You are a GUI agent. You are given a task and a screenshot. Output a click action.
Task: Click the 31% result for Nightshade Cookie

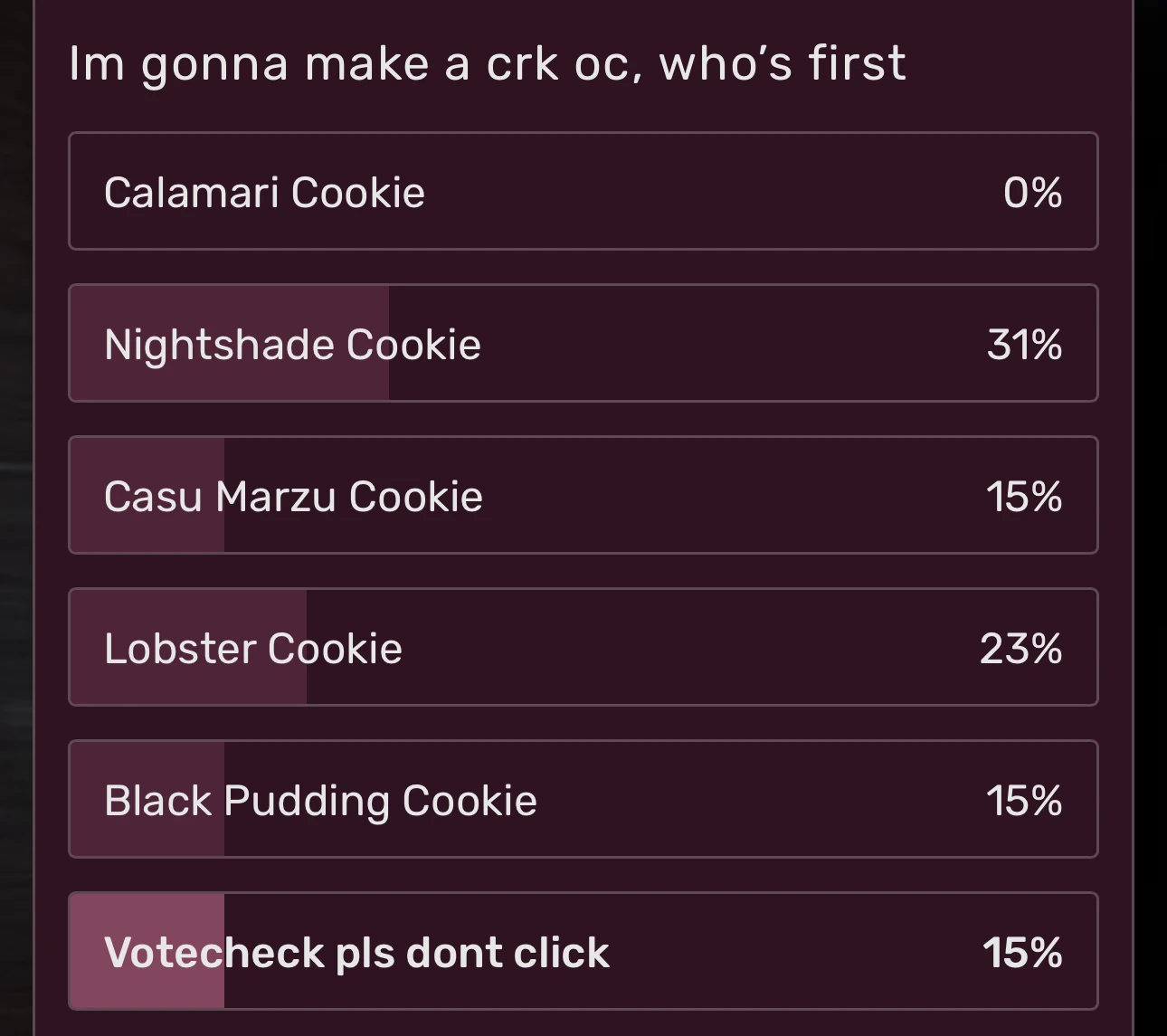[x=1024, y=344]
